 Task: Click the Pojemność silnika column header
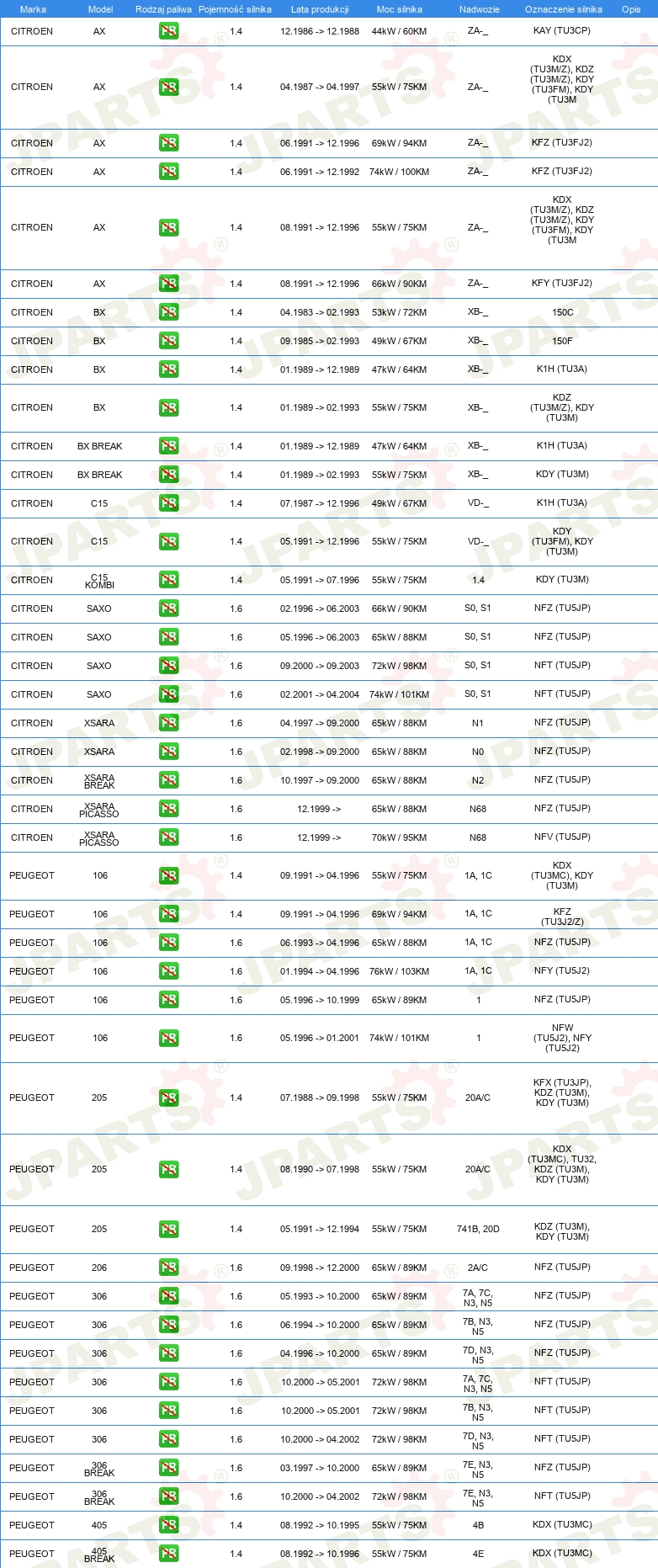pyautogui.click(x=235, y=9)
